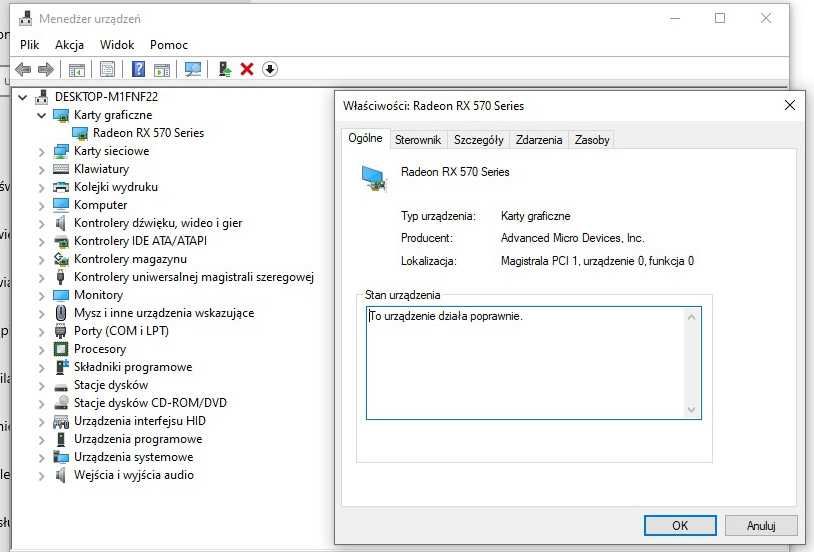Minimize the Menedżer urządzeń window
Screen dimensions: 814x552
675,18
